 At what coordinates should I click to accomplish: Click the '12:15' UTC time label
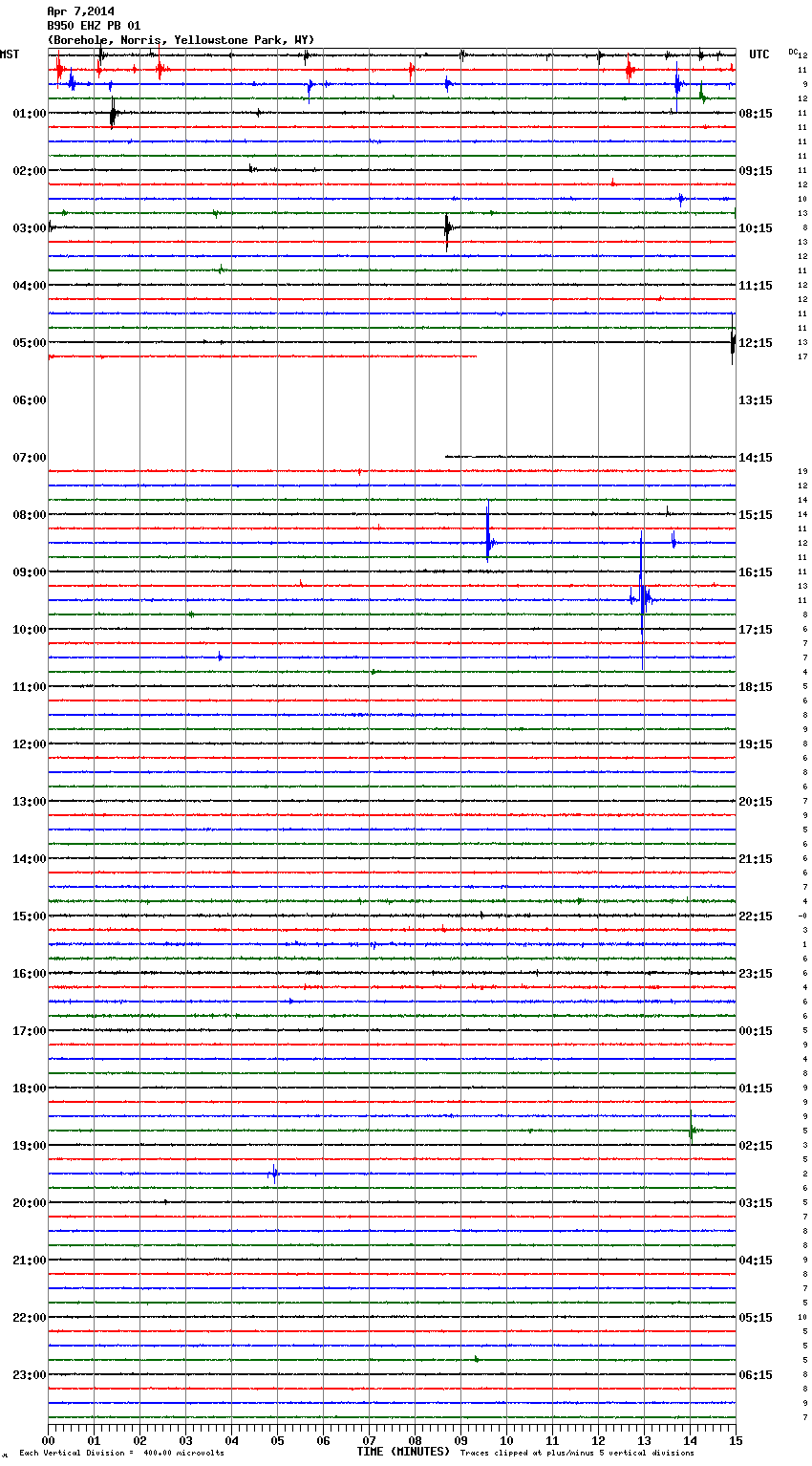756,343
